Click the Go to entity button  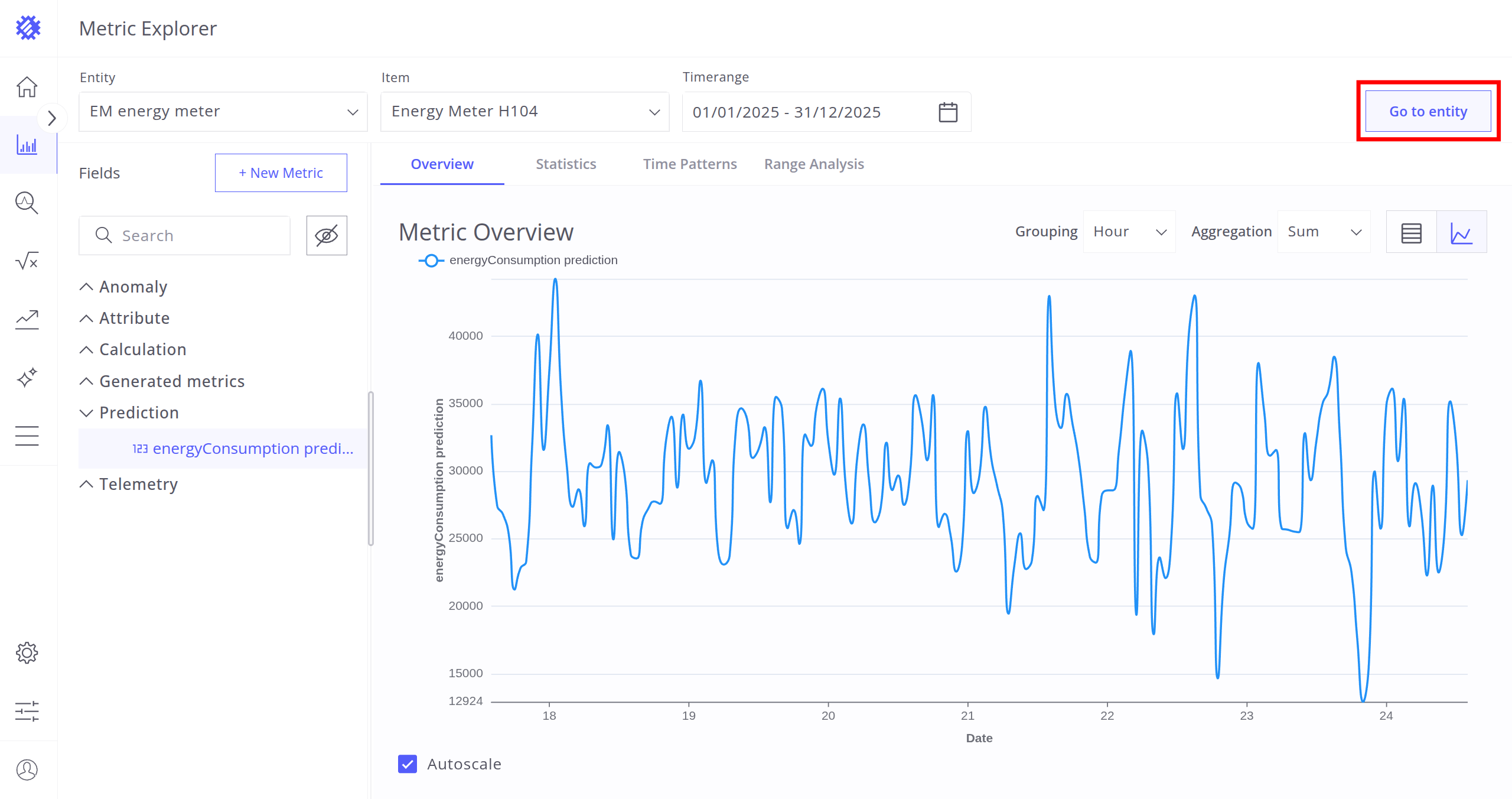1428,111
